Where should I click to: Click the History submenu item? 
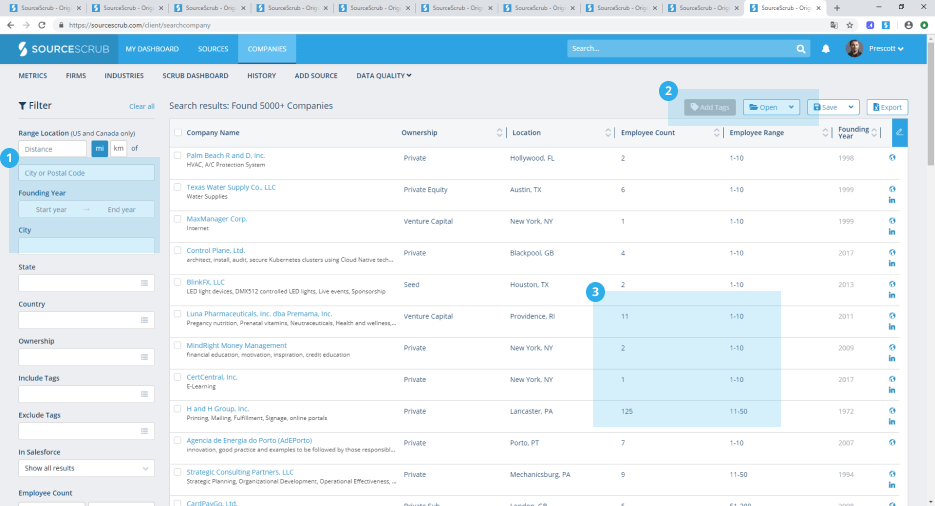pos(262,76)
